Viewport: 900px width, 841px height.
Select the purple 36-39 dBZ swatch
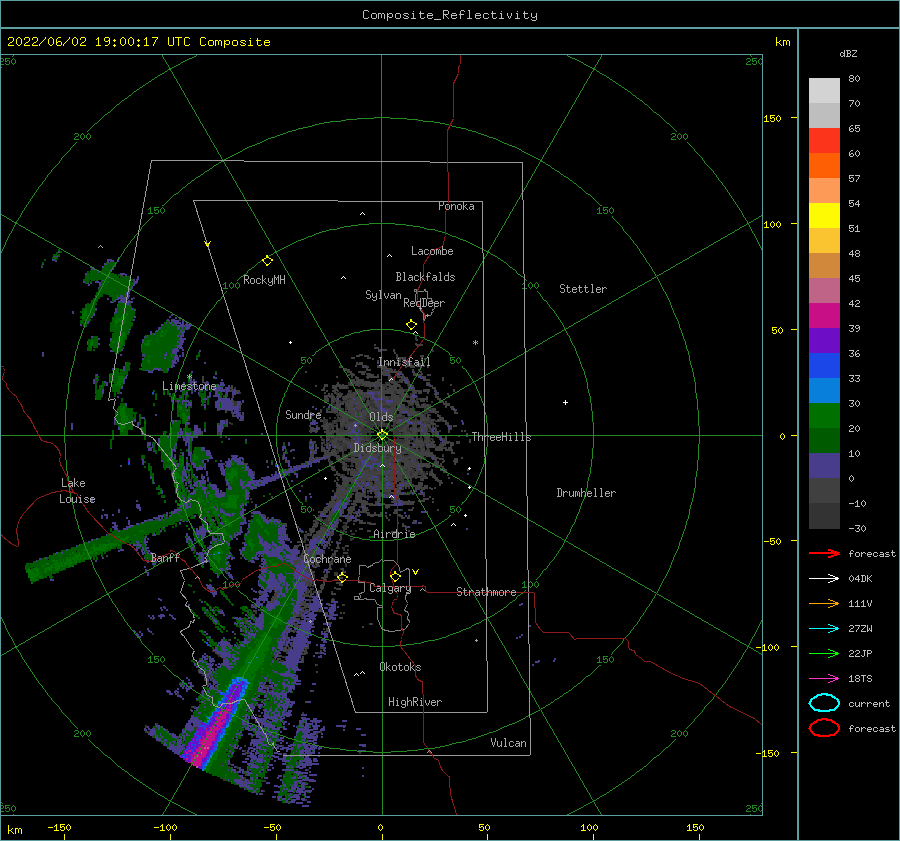tap(824, 340)
